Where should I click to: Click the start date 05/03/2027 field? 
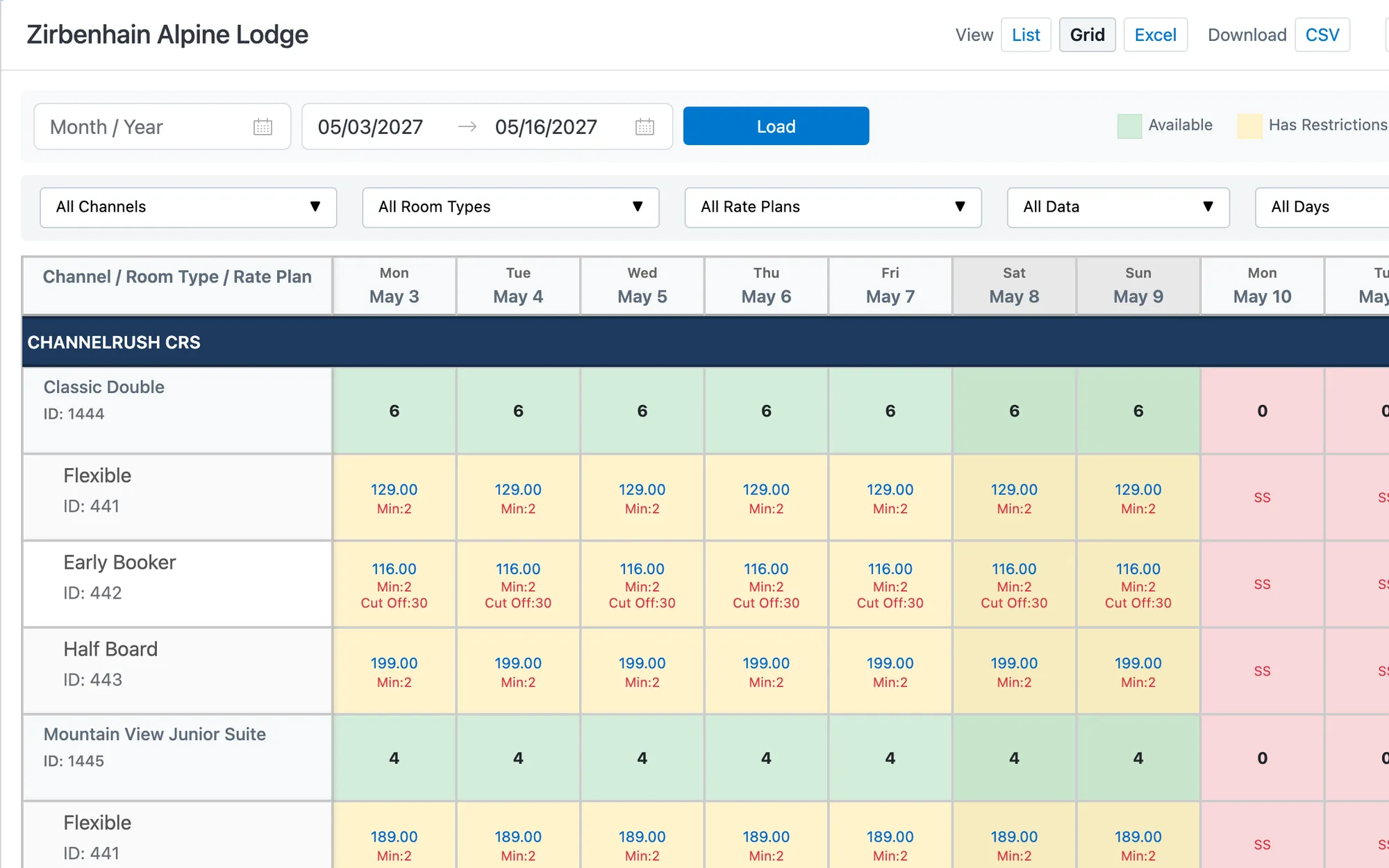(370, 127)
